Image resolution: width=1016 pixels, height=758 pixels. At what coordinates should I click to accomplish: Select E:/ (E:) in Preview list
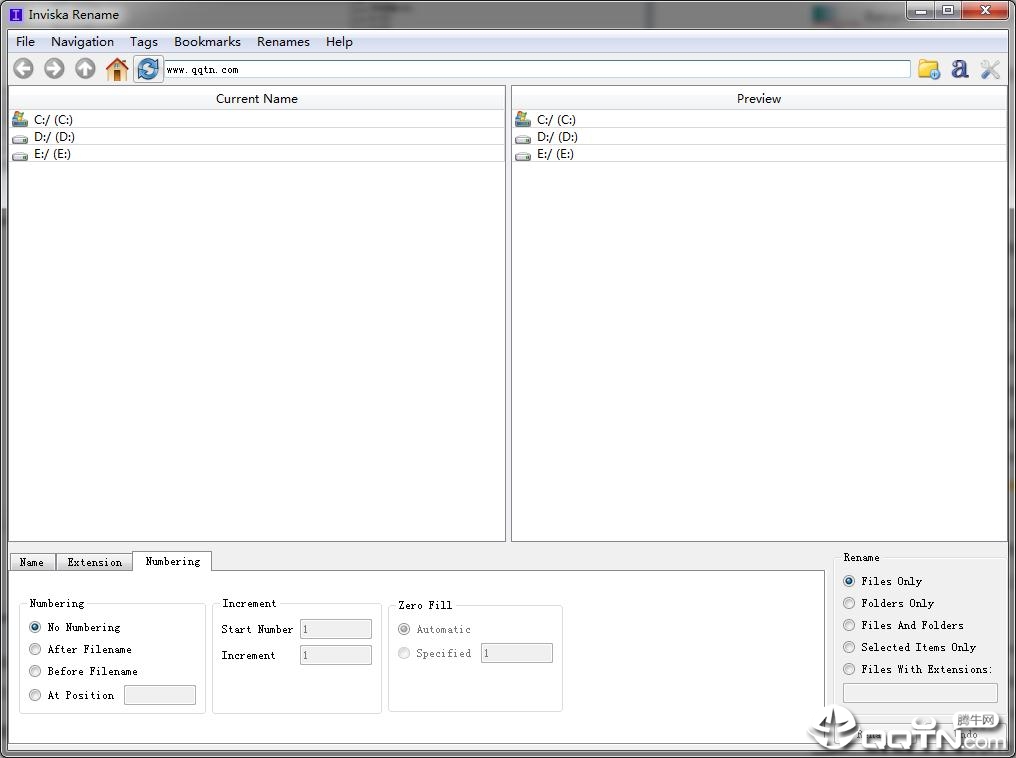759,154
